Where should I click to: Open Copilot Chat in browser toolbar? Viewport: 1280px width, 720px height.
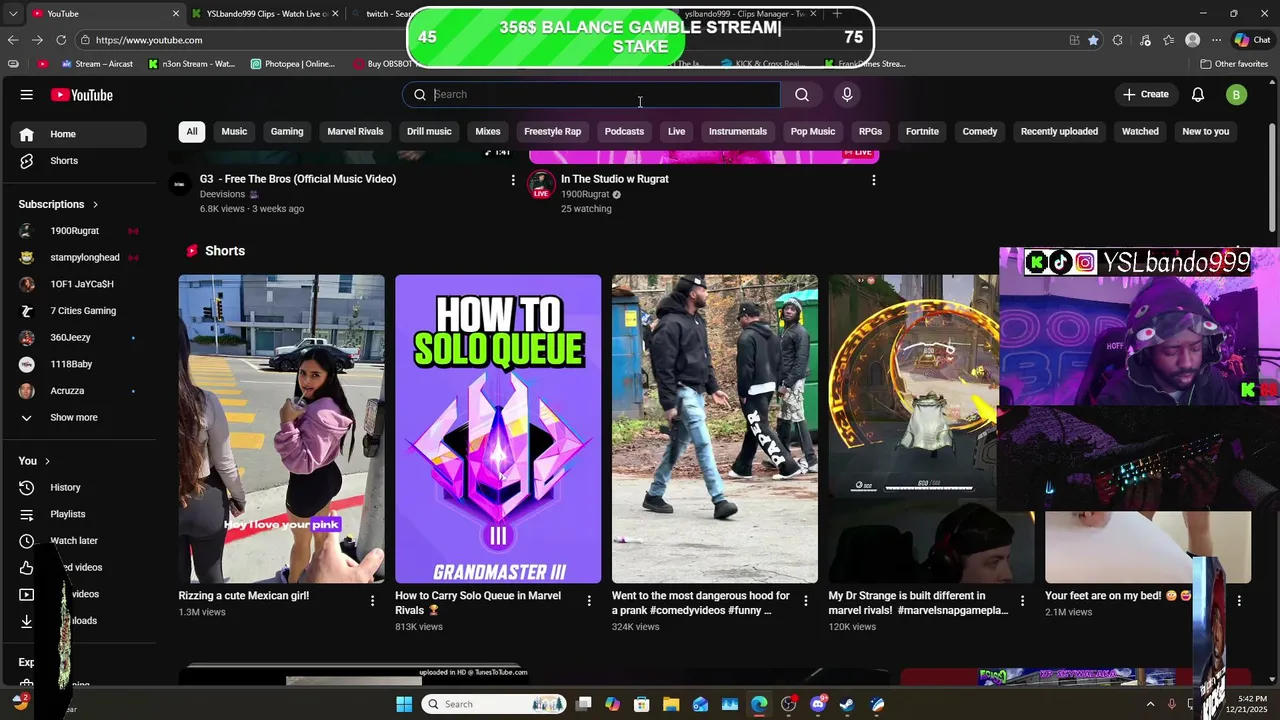click(1252, 40)
